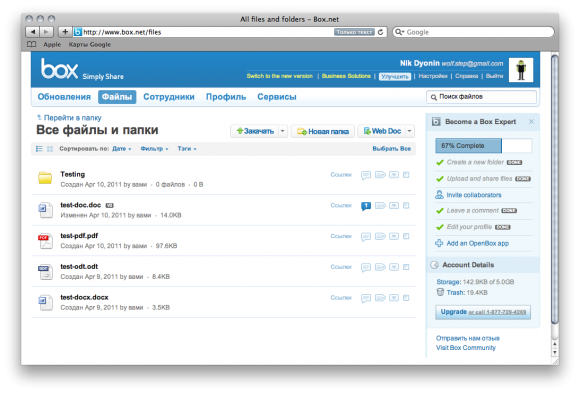Image resolution: width=580 pixels, height=394 pixels.
Task: Open more-actions dropdown for test-docx.docx
Action: coord(394,297)
